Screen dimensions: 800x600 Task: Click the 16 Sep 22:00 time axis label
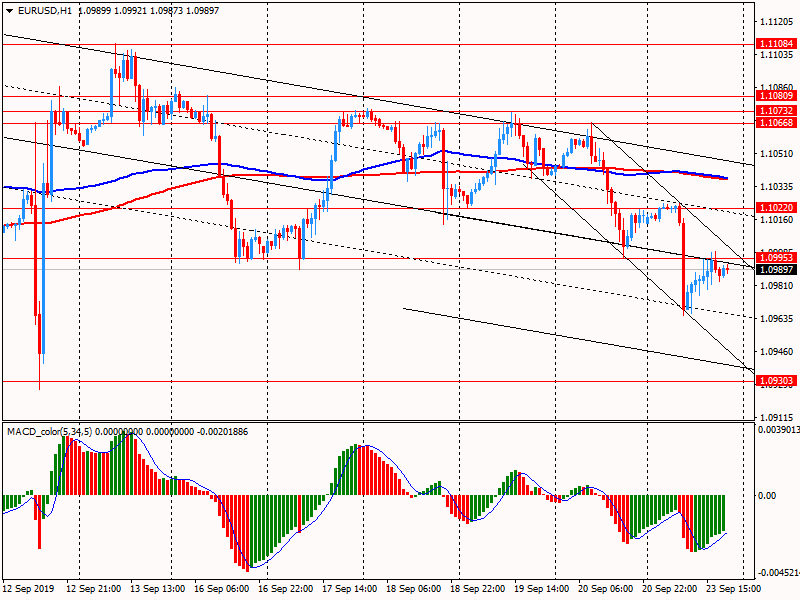click(x=286, y=589)
